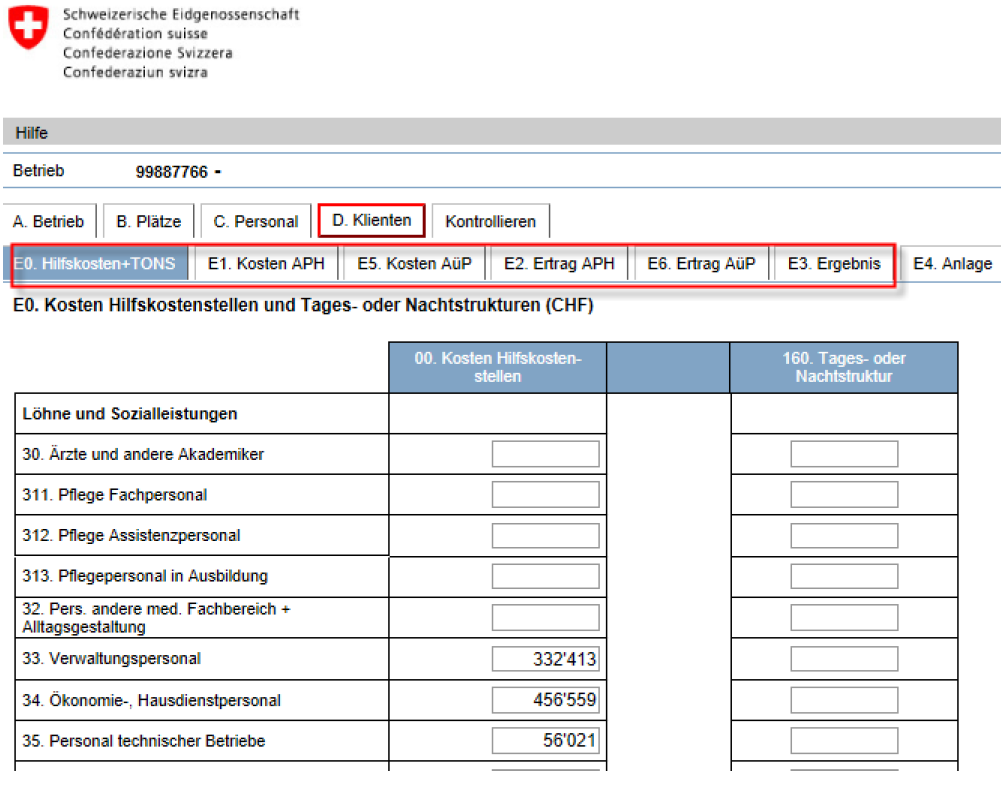Edit the Verwaltungspersonal value 332'413
The image size is (1006, 804).
click(x=545, y=659)
